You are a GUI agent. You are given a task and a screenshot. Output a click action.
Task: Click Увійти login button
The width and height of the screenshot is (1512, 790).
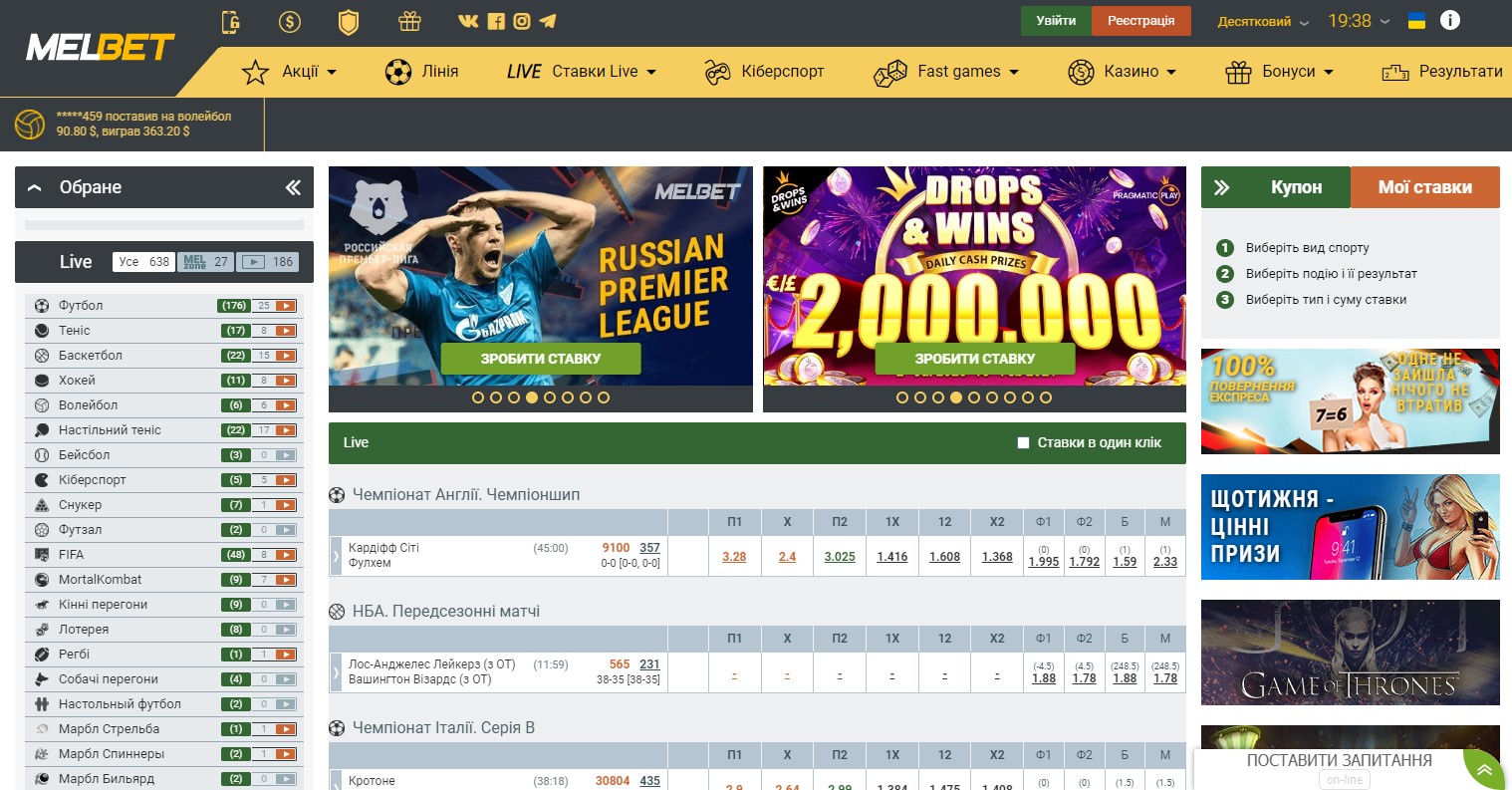1056,21
